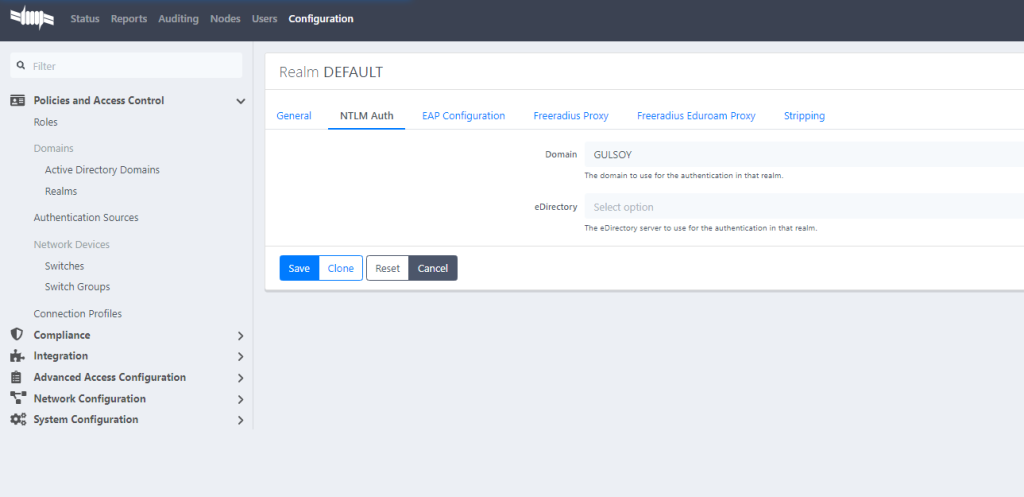Screen dimensions: 1024x497
Task: Switch to the EAP Configuration tab
Action: coord(463,116)
